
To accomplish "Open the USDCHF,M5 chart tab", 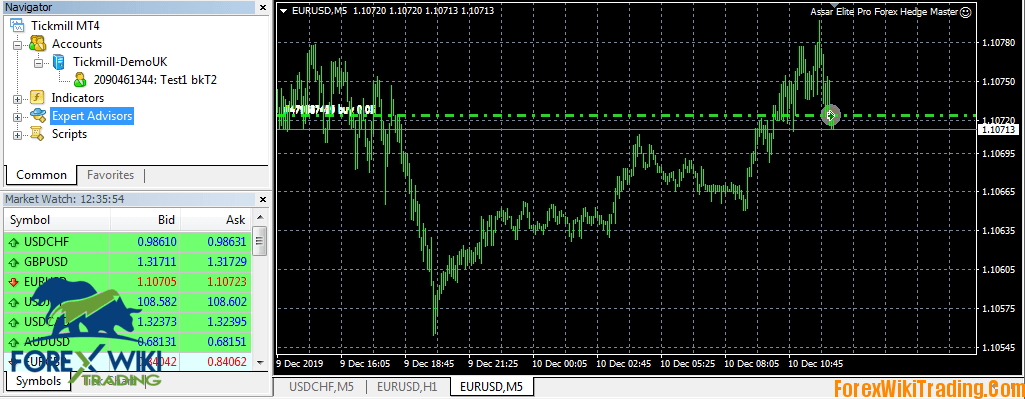I will coord(321,387).
